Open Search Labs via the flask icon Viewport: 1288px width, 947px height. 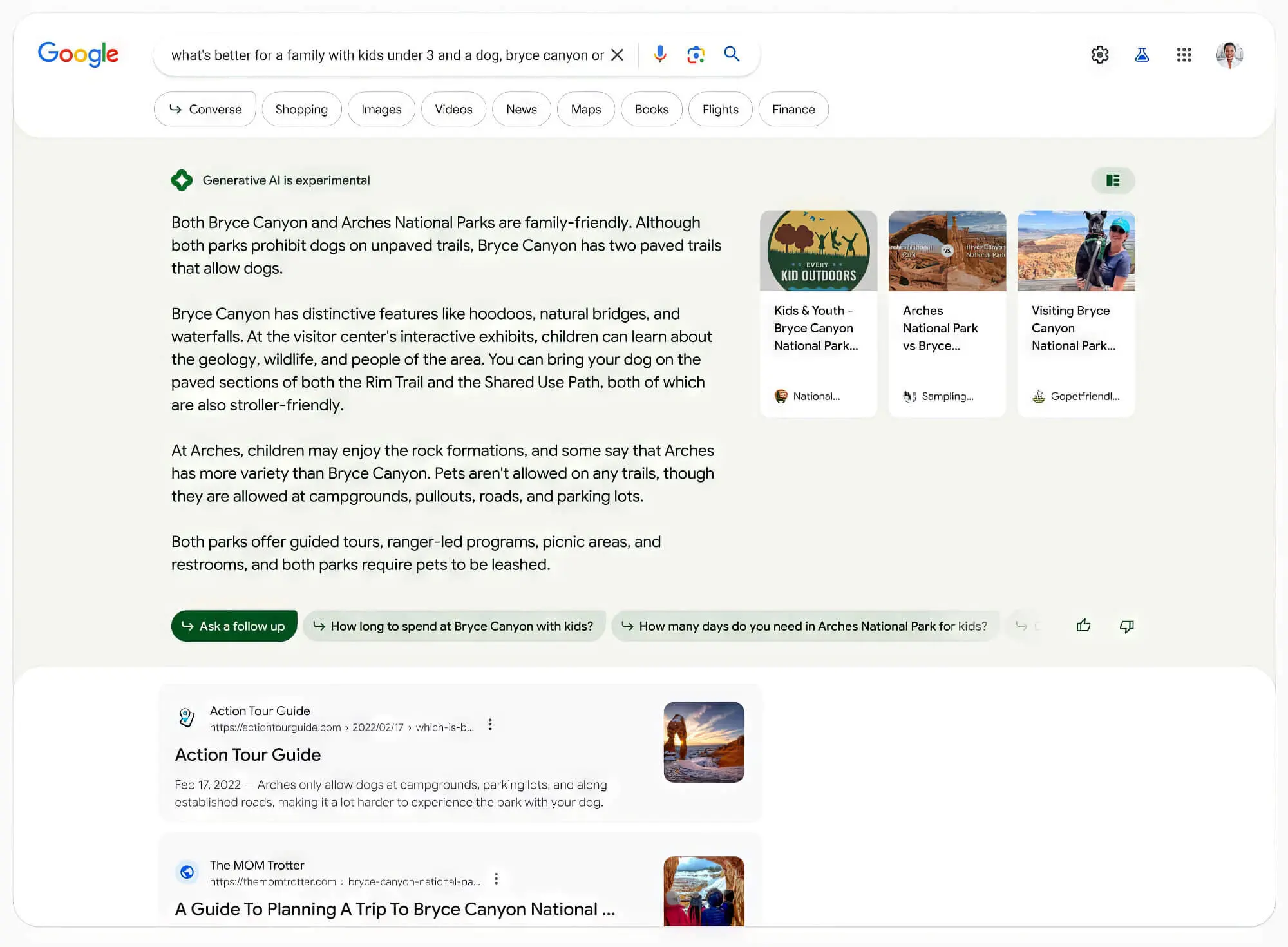click(x=1142, y=55)
